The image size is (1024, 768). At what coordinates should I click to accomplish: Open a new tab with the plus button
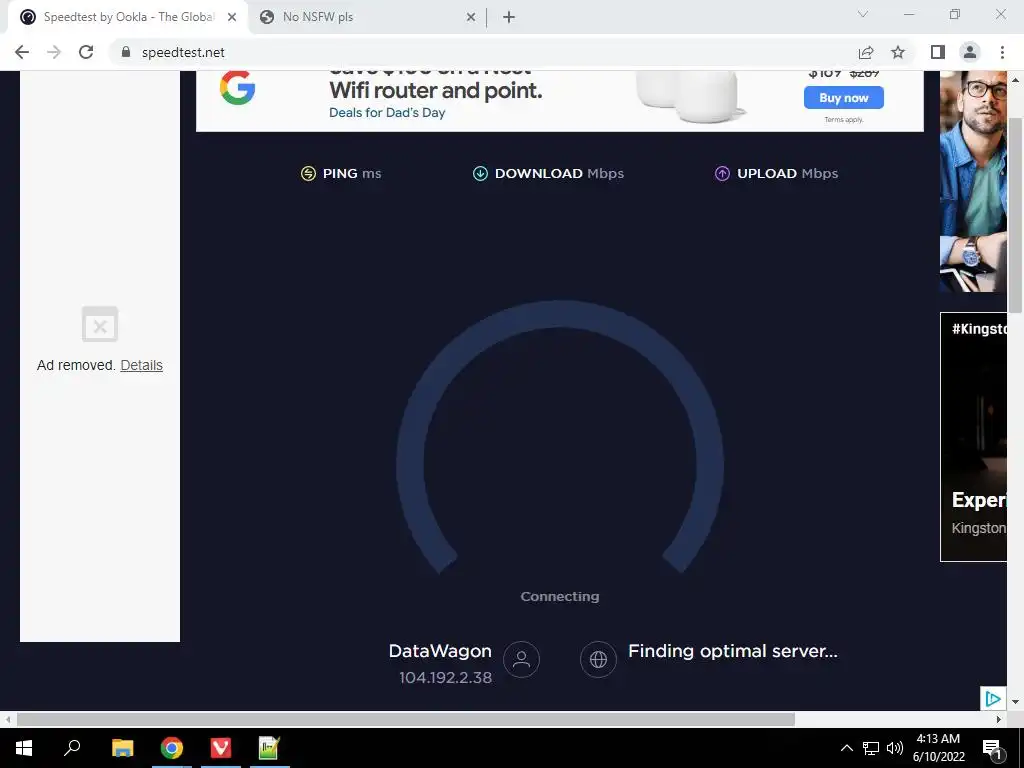(x=509, y=18)
